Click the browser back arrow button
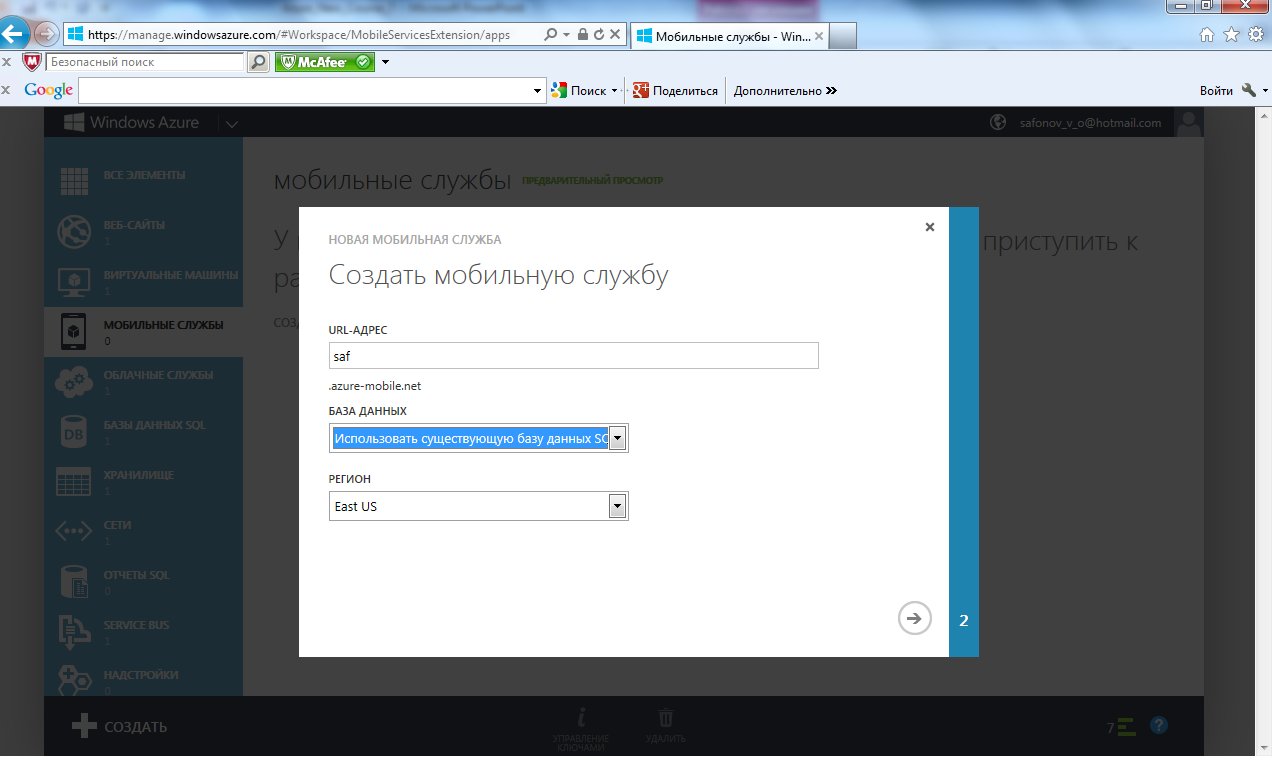Image resolution: width=1272 pixels, height=760 pixels. point(14,34)
